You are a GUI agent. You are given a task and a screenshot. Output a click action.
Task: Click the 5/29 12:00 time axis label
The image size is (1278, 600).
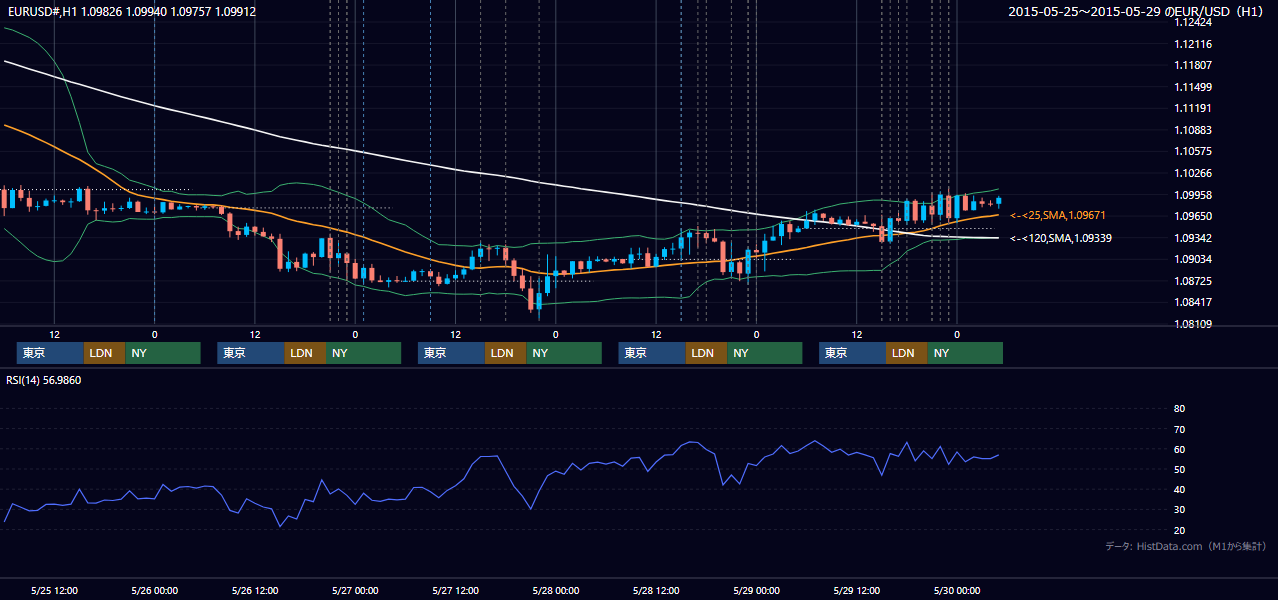coord(856,590)
